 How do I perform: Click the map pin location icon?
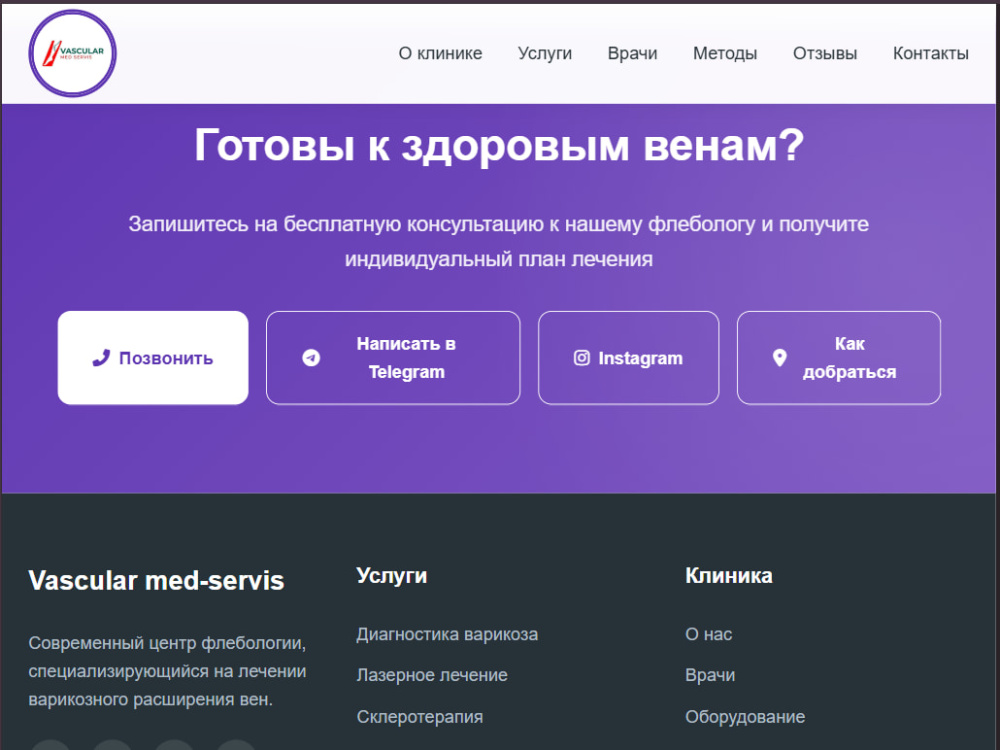(779, 358)
